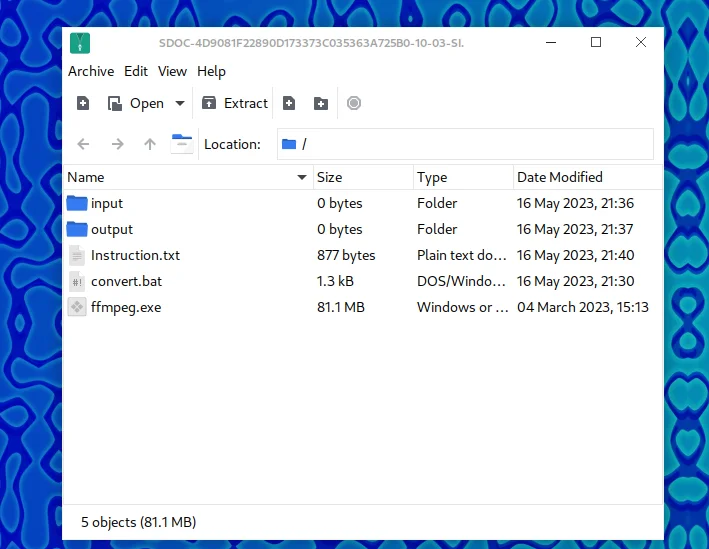Click the "Plain text do…" type cell
Screen dimensions: 709x549
pyautogui.click(x=462, y=256)
